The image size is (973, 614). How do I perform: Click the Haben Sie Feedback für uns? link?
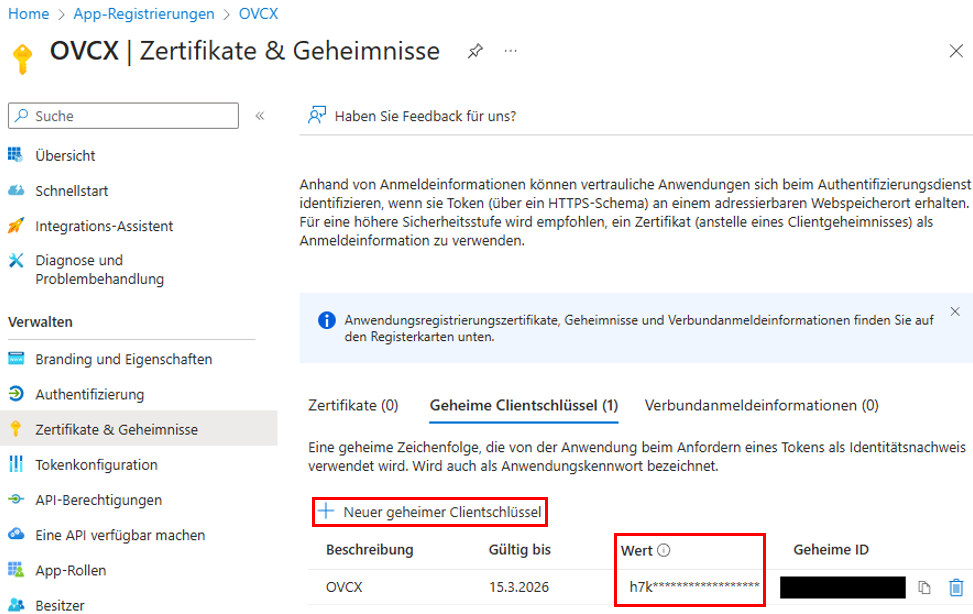[x=425, y=116]
